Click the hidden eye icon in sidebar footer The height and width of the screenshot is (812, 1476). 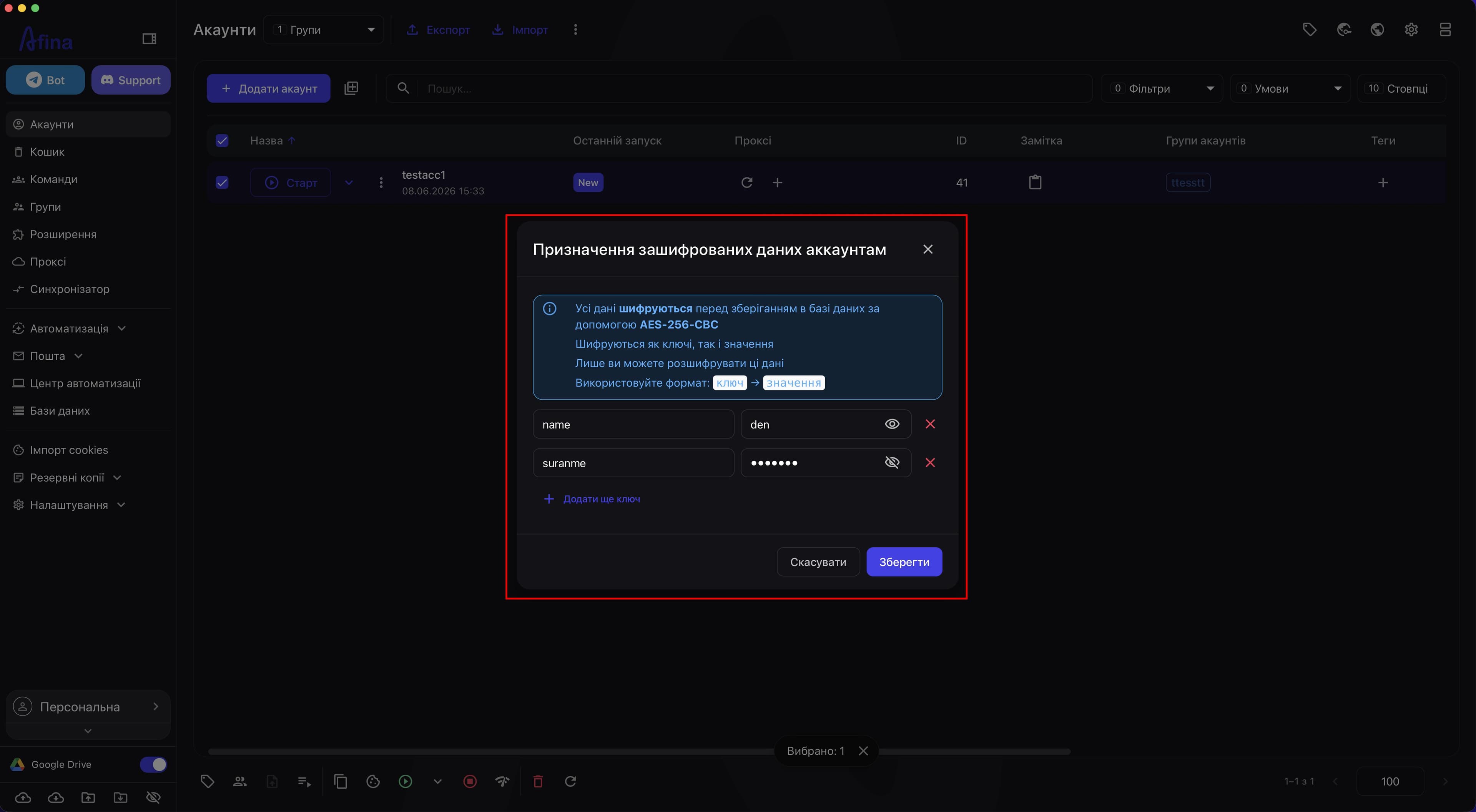pyautogui.click(x=153, y=797)
